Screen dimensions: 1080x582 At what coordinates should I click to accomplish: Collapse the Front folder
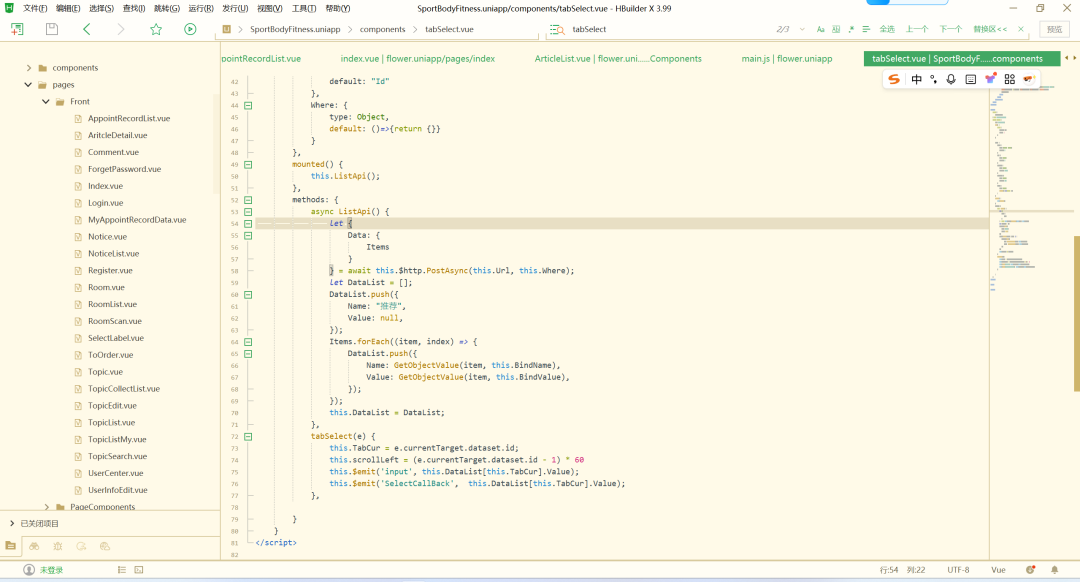[x=45, y=101]
